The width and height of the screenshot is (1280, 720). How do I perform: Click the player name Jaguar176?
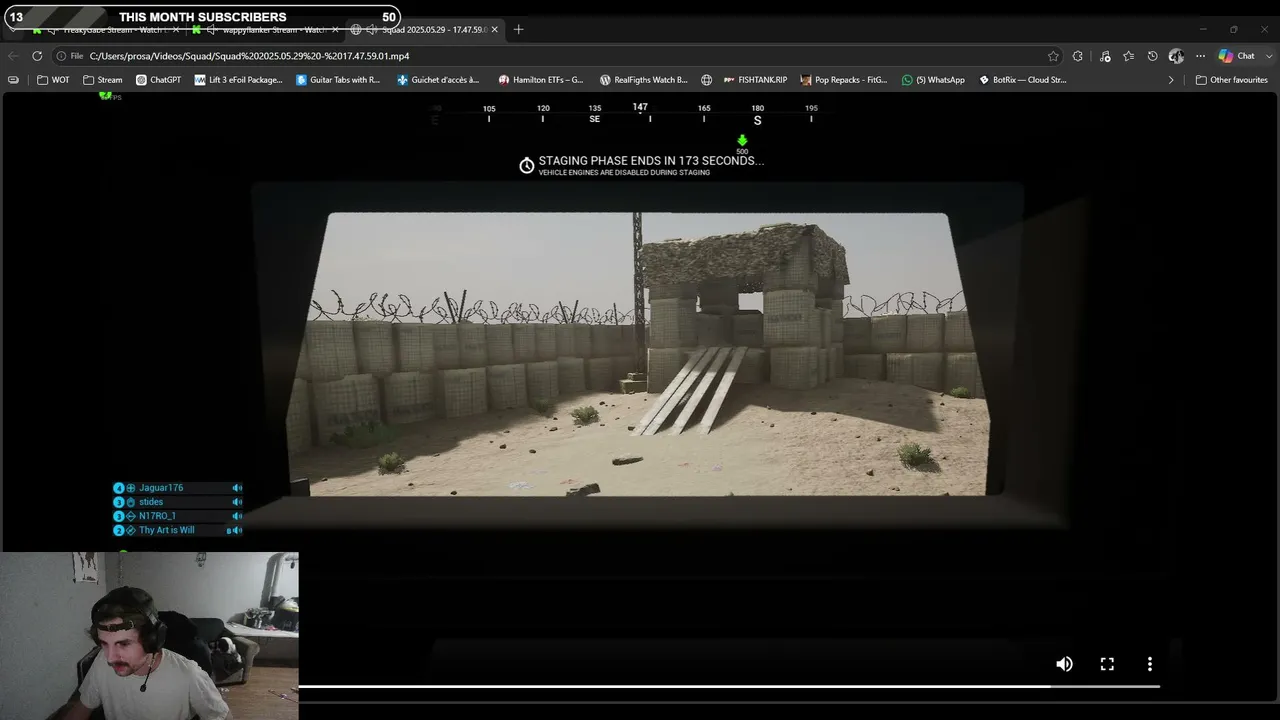(x=161, y=488)
